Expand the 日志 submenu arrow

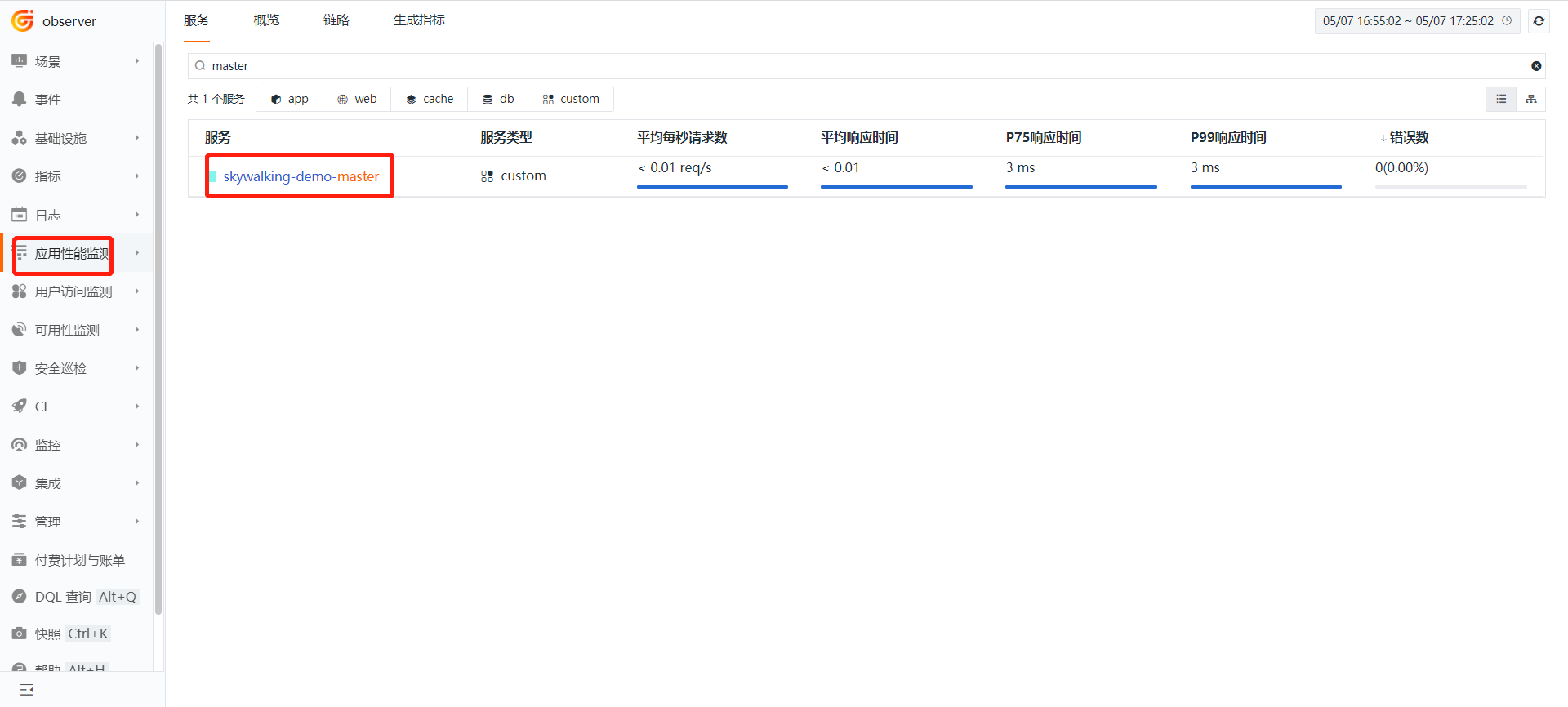pos(137,215)
